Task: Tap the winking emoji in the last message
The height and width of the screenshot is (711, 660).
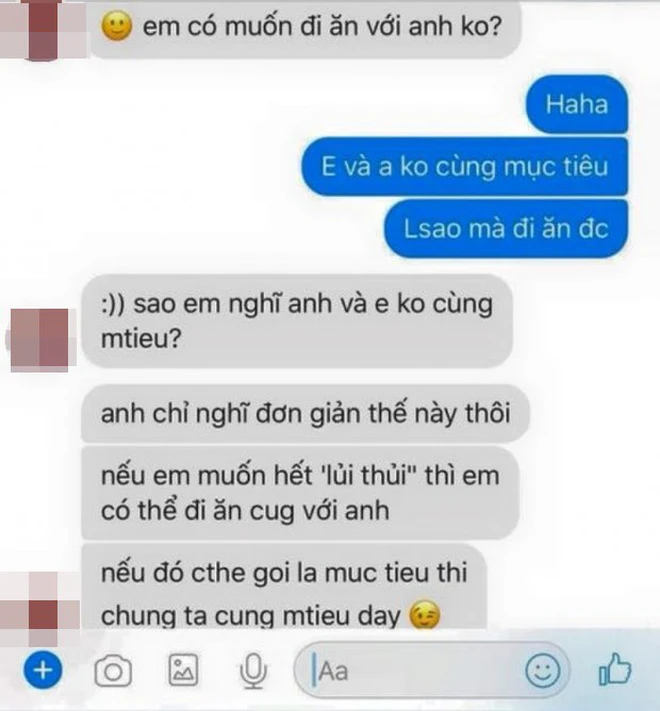Action: (x=425, y=615)
